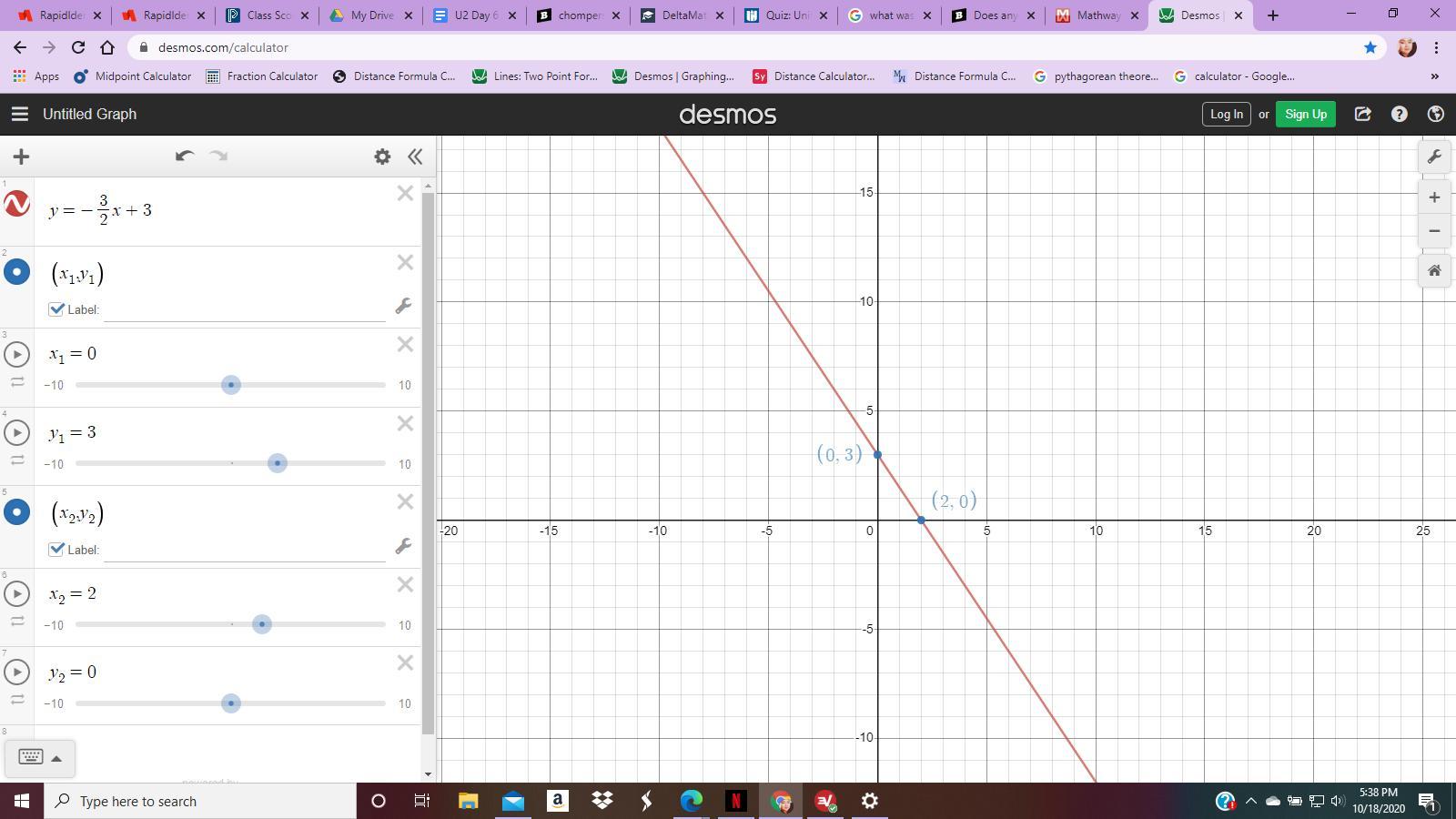Screen dimensions: 1456x819
Task: Switch to the Mathway tab
Action: pyautogui.click(x=1097, y=15)
